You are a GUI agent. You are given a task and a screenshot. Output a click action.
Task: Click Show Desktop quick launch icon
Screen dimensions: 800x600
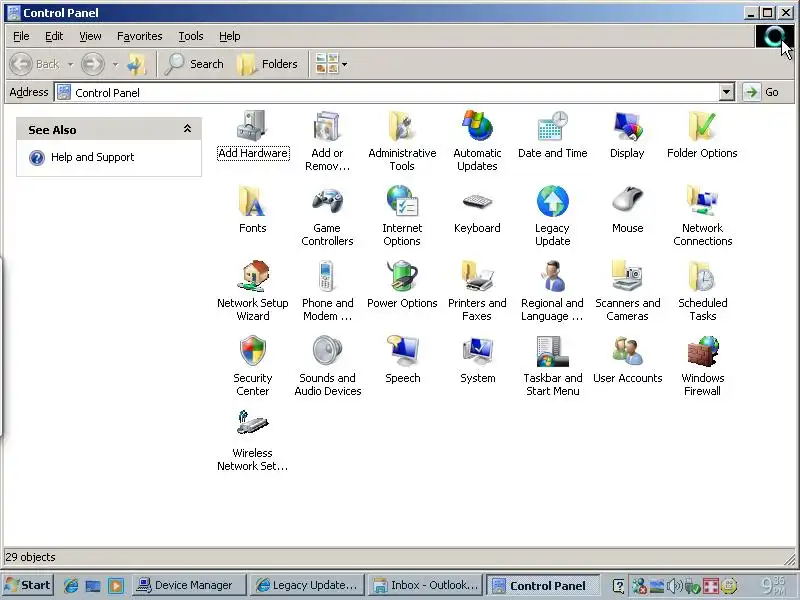pyautogui.click(x=93, y=585)
